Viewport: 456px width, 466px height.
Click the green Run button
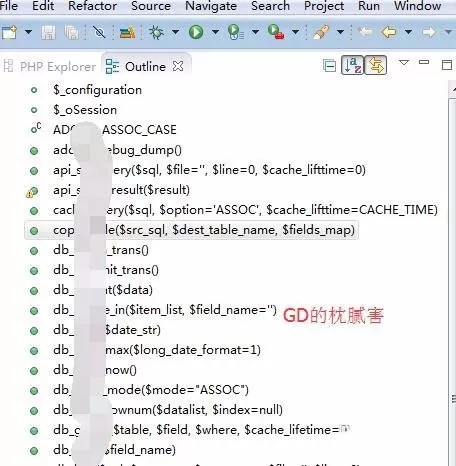tap(196, 32)
